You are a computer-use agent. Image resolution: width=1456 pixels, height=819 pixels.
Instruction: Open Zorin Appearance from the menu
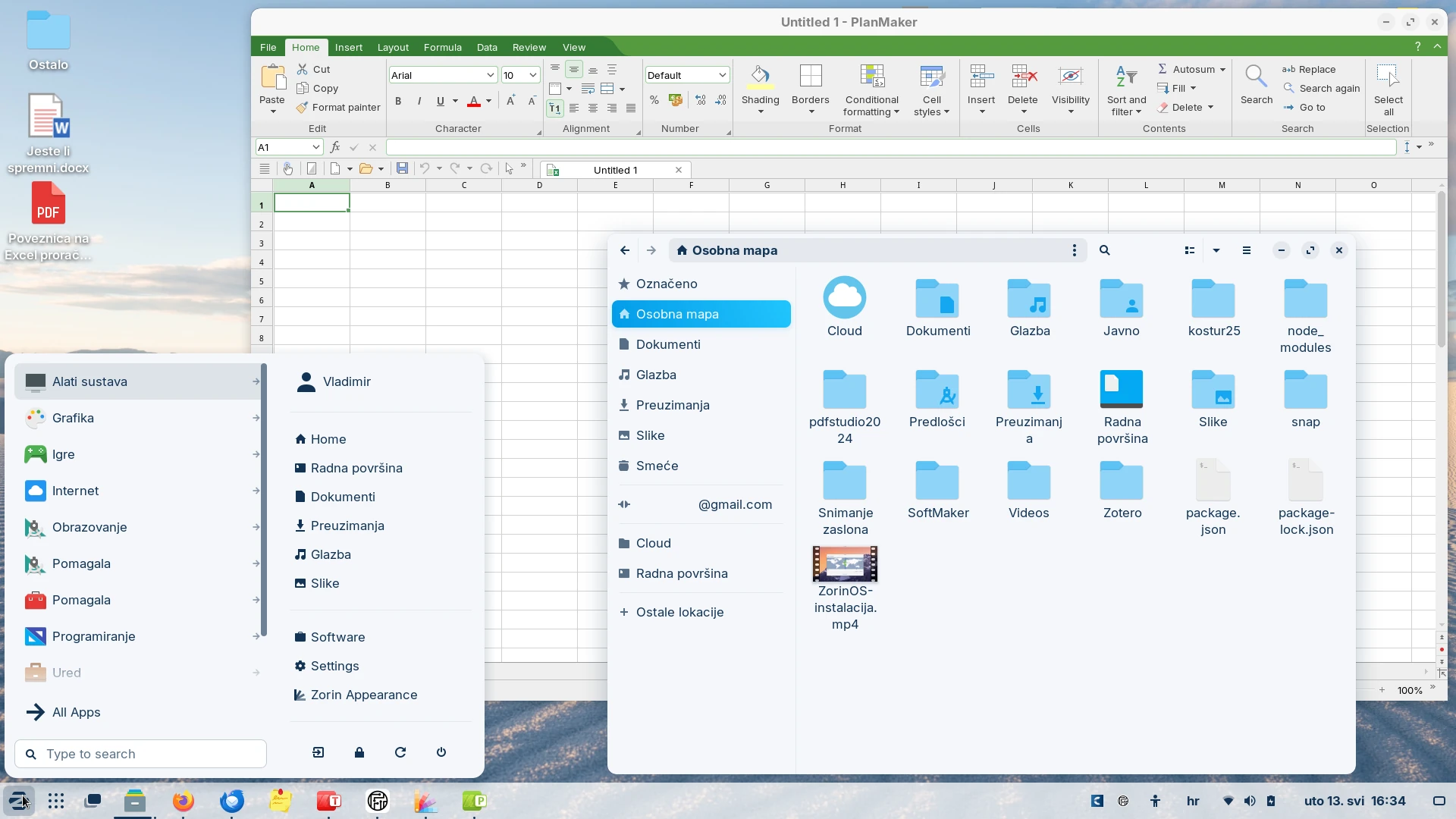pos(362,695)
